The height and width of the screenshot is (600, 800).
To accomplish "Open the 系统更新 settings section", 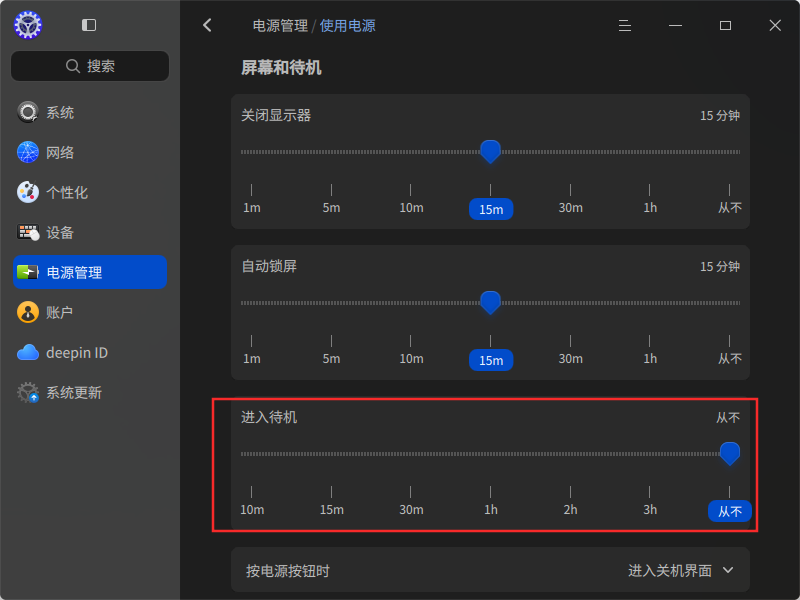I will click(x=90, y=392).
